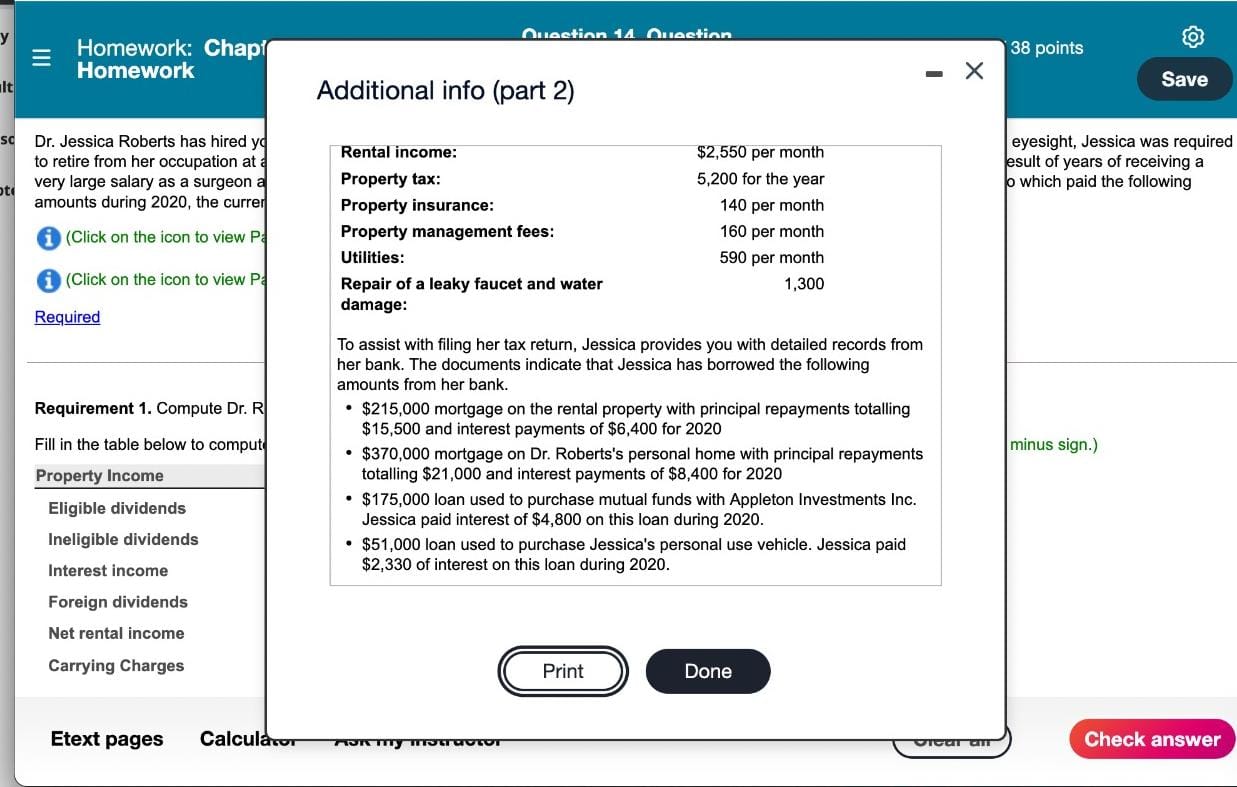1237x787 pixels.
Task: Click the $370,000 mortgage bullet
Action: 642,463
